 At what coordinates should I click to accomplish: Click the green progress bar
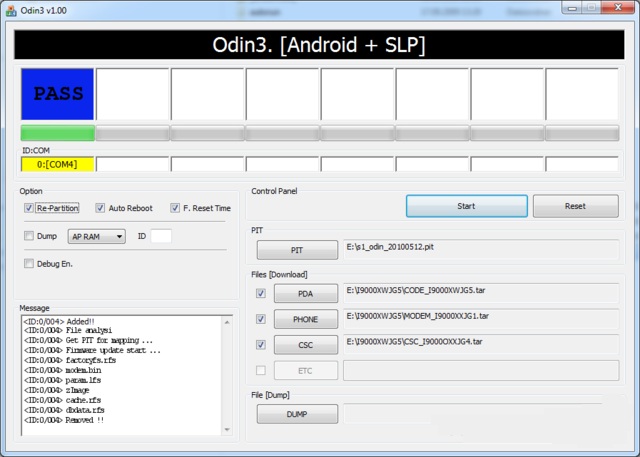(x=58, y=133)
